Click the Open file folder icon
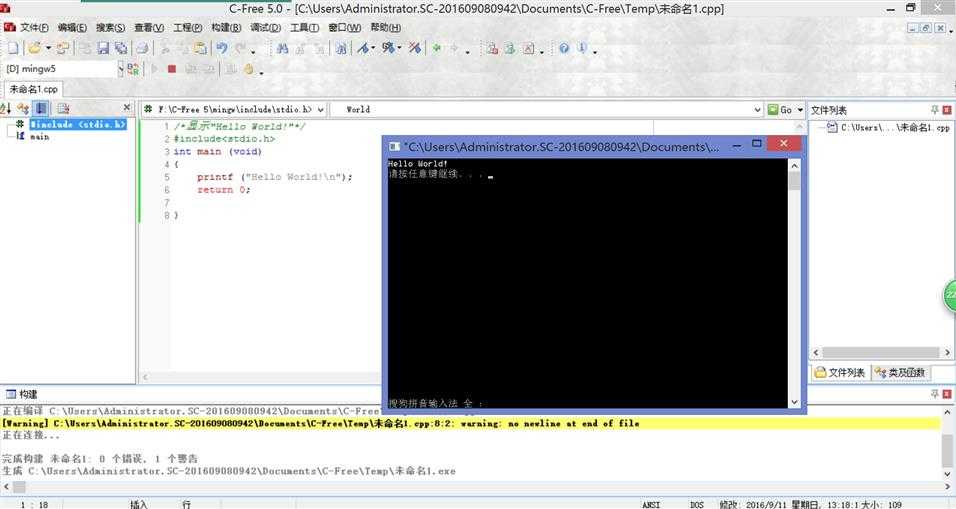The height and width of the screenshot is (509, 956). (35, 48)
